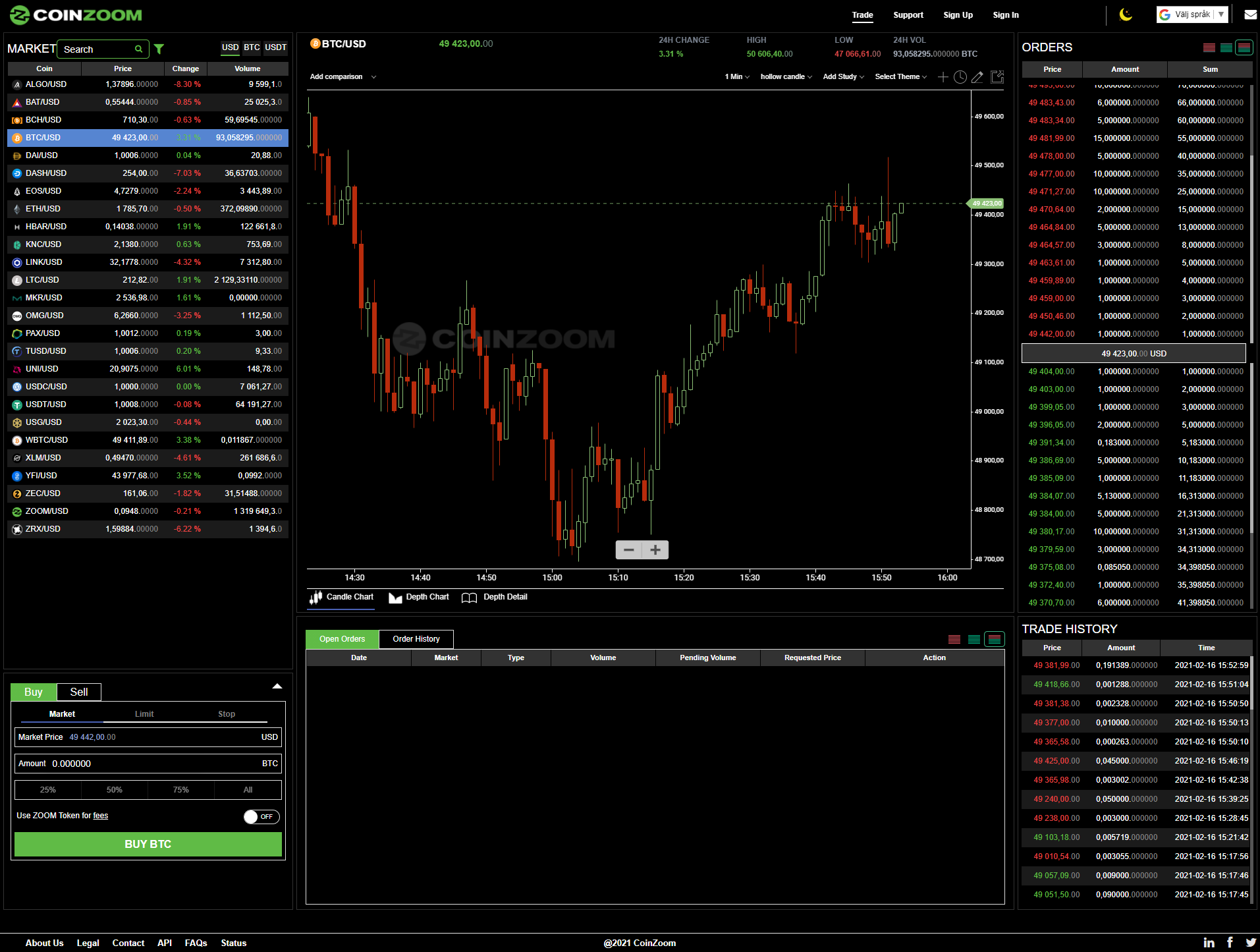Open CoinZoom Twitter page icon
Viewport: 1260px width, 952px height.
point(1251,943)
